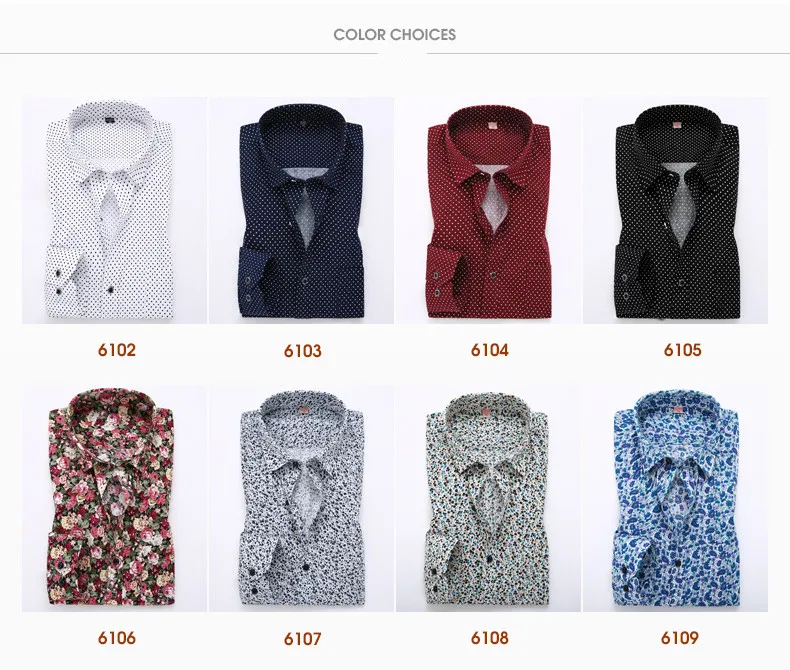The width and height of the screenshot is (790, 670).
Task: Select the rose floral shirt 6106
Action: 114,499
